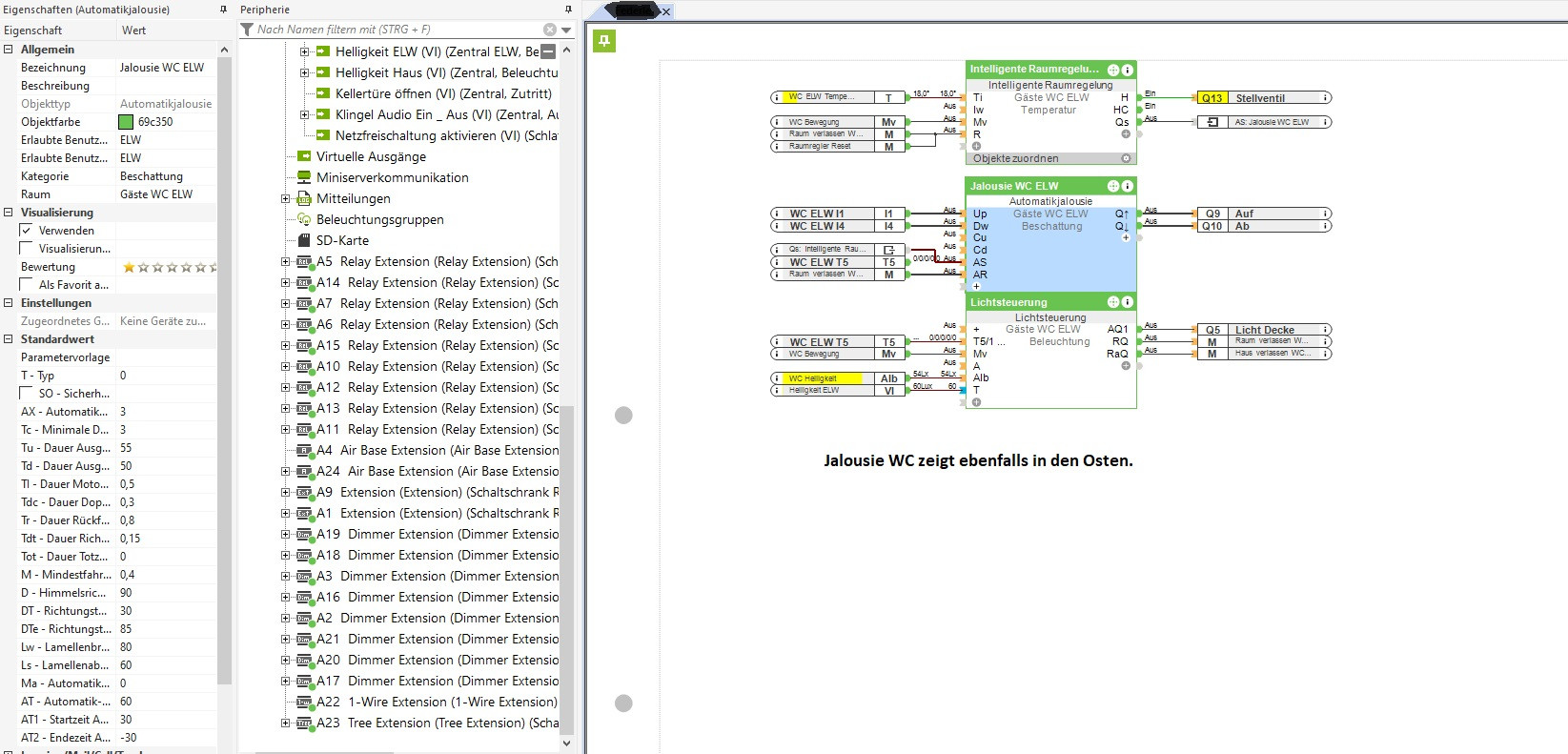Click the Wert column header
1568x754 pixels.
(x=166, y=31)
